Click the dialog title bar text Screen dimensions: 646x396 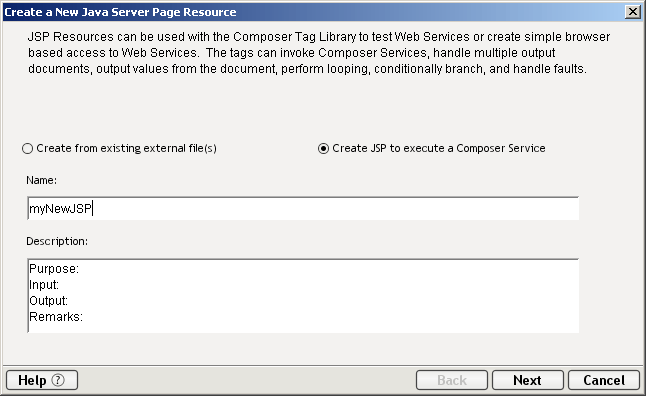click(x=120, y=12)
